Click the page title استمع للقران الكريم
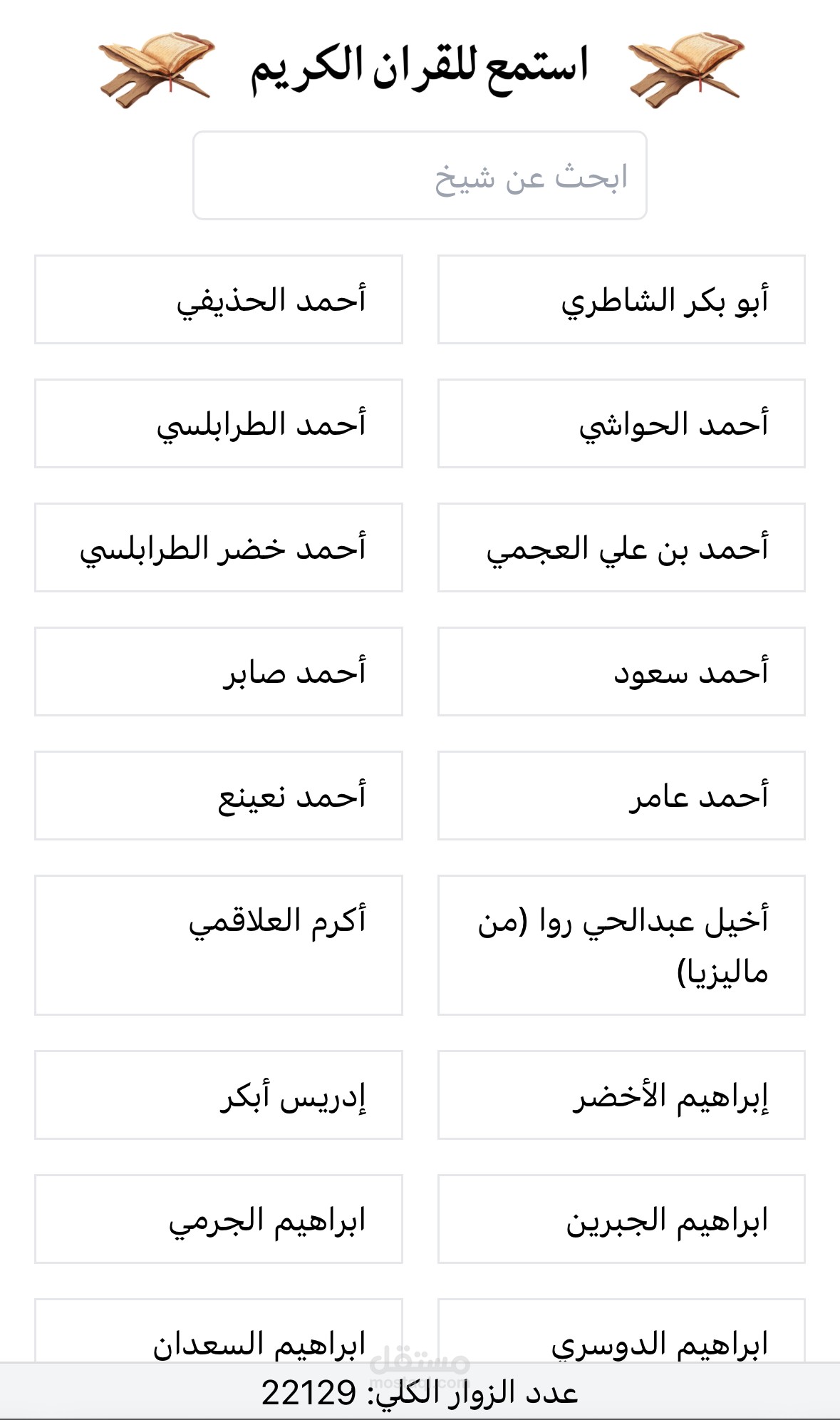 click(x=419, y=68)
